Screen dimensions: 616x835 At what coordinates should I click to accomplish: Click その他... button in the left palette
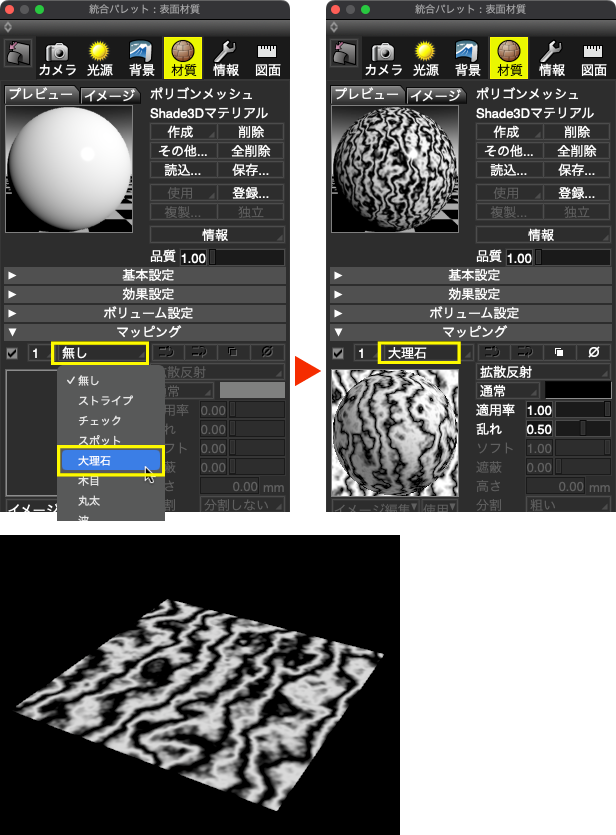click(x=183, y=151)
